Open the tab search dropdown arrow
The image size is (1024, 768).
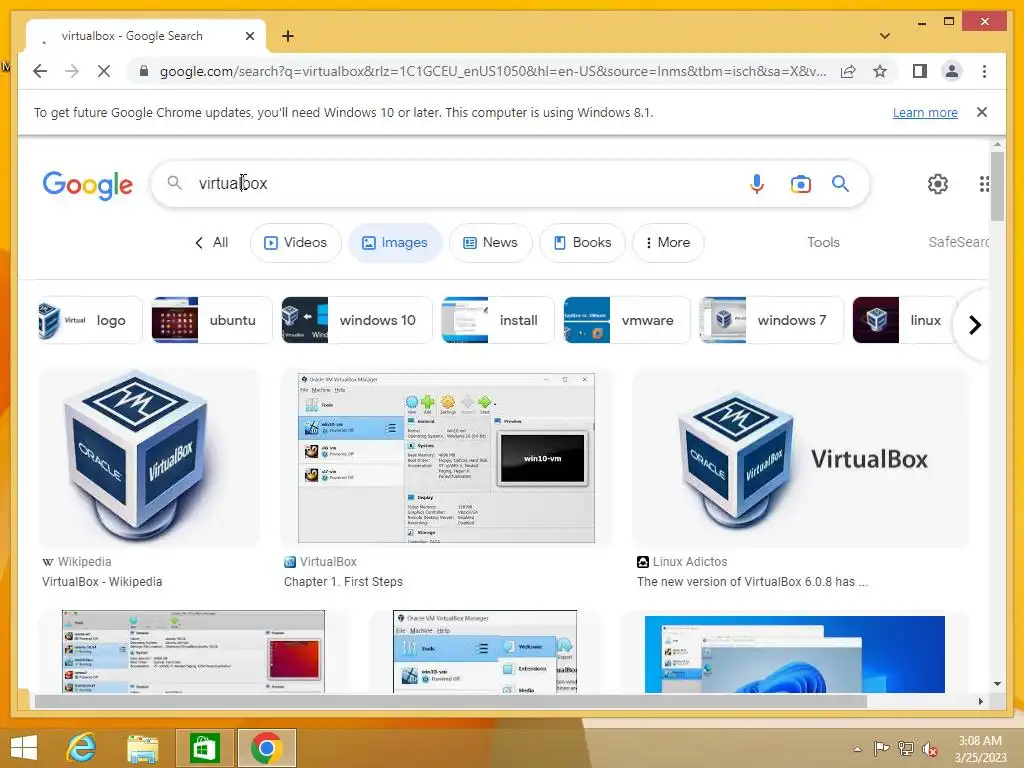pos(884,36)
